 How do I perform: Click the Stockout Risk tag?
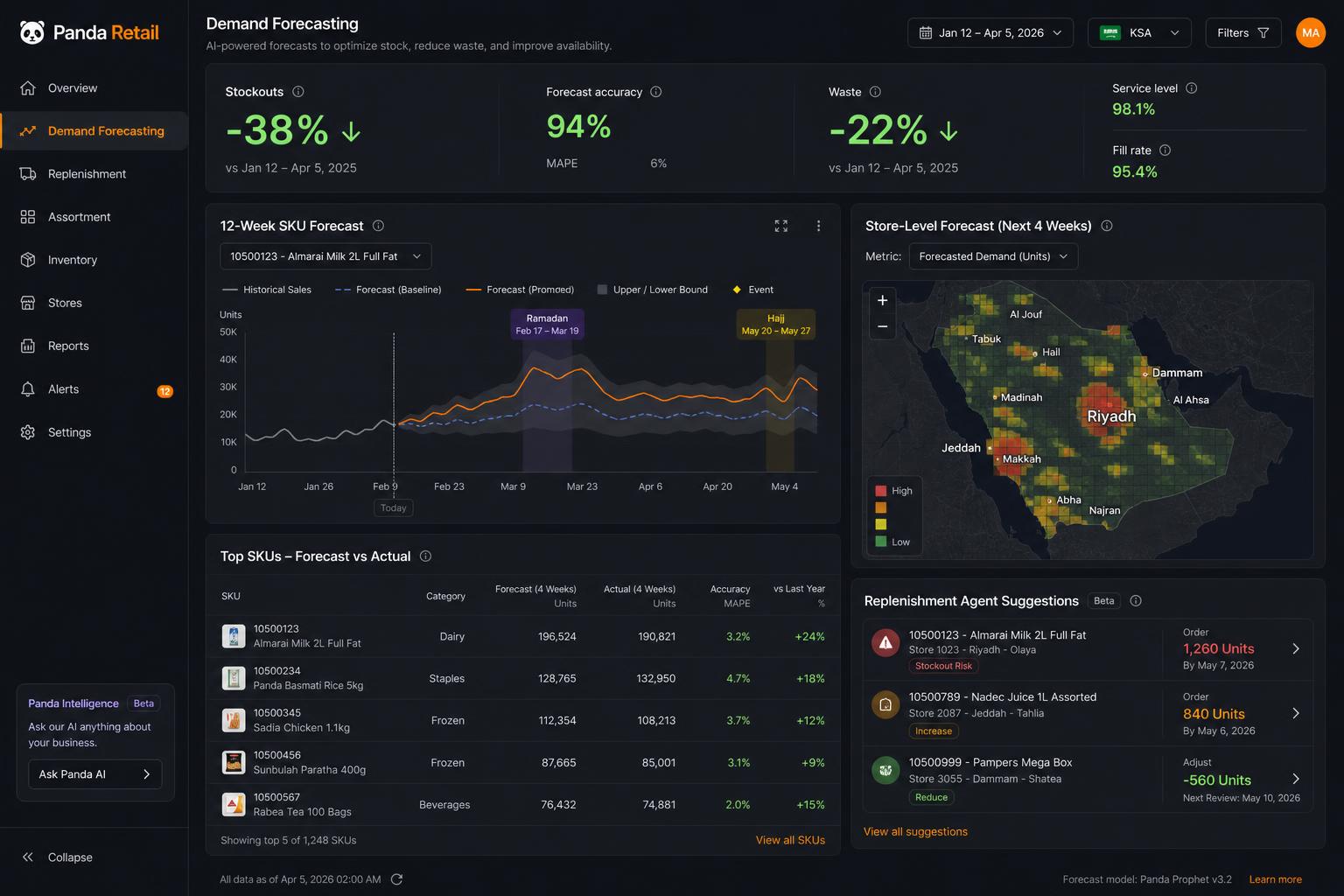(943, 666)
